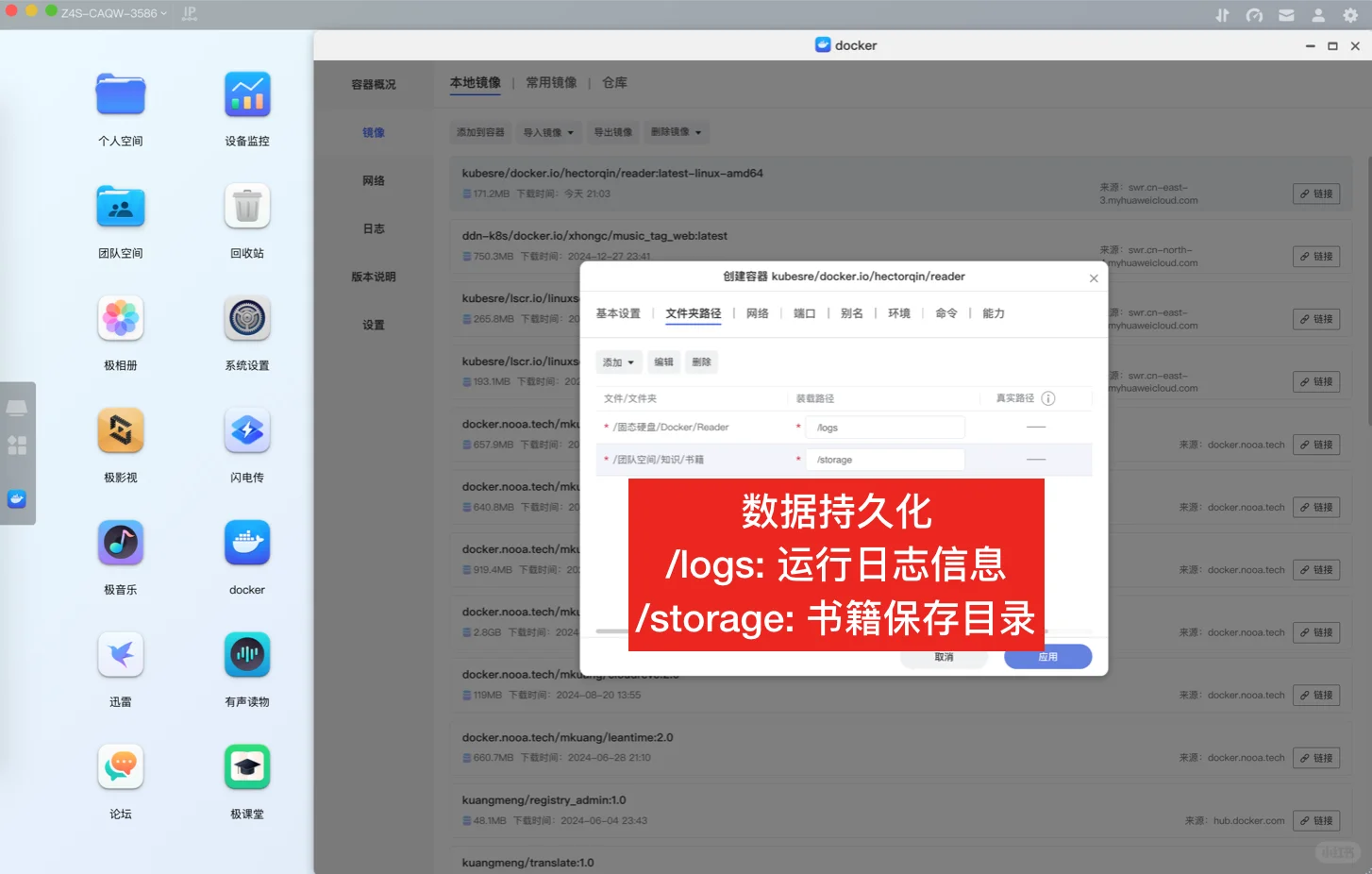Launch the 极课堂 classroom app
This screenshot has width=1372, height=874.
(x=247, y=767)
